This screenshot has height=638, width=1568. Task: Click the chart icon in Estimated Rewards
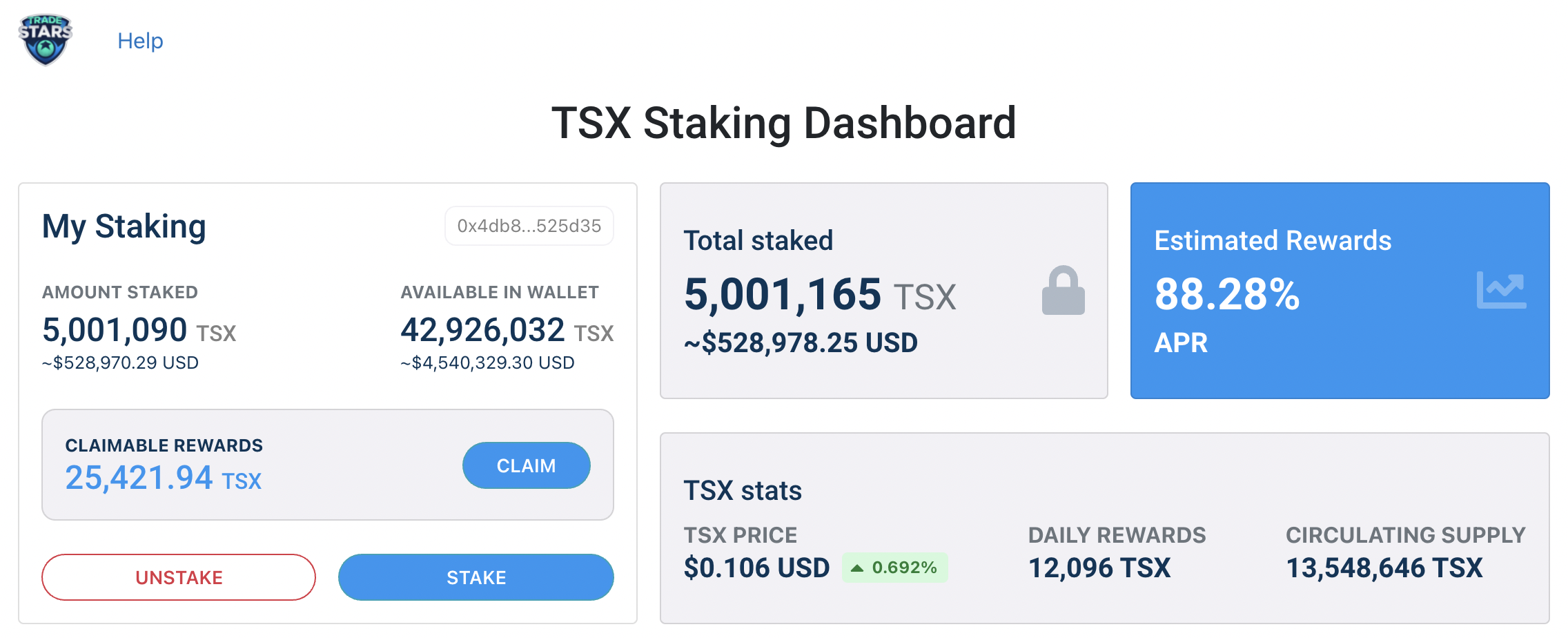(1501, 290)
